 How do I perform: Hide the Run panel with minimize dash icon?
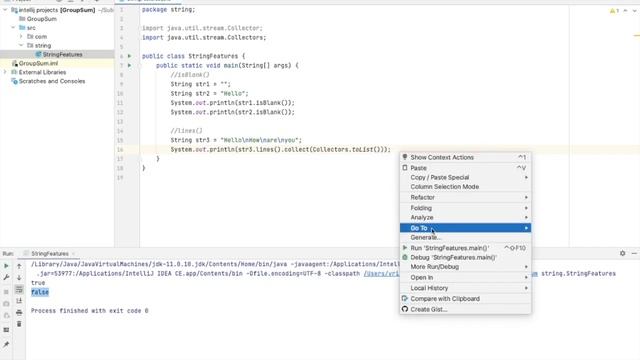[x=634, y=253]
